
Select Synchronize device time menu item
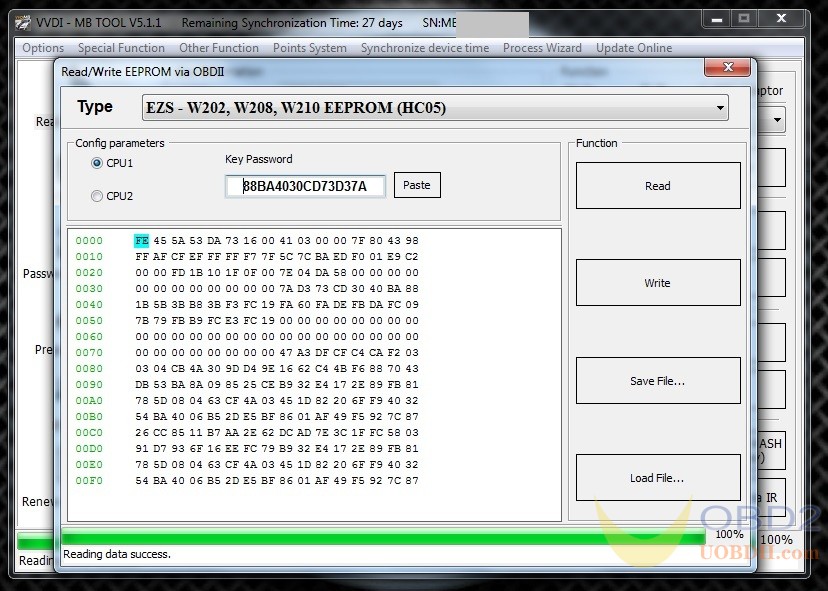tap(425, 48)
